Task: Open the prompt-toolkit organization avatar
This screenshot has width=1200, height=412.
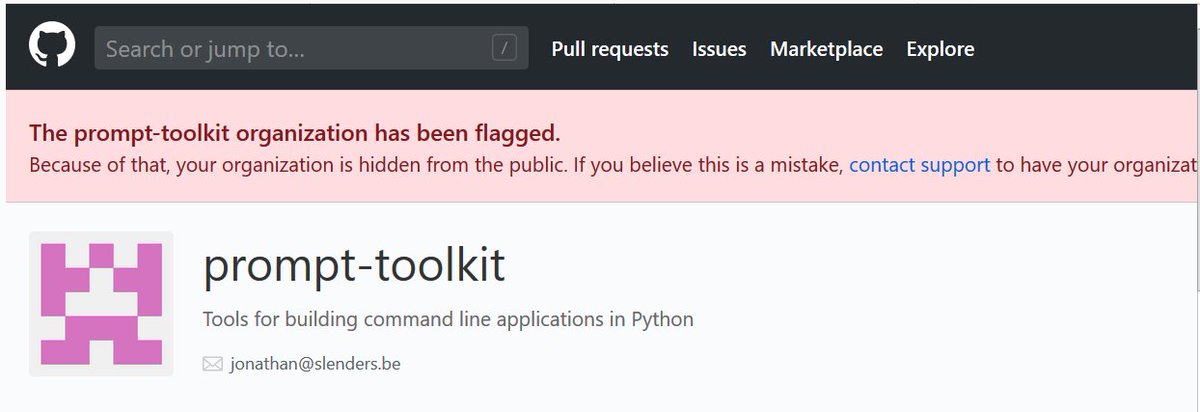Action: pyautogui.click(x=101, y=304)
